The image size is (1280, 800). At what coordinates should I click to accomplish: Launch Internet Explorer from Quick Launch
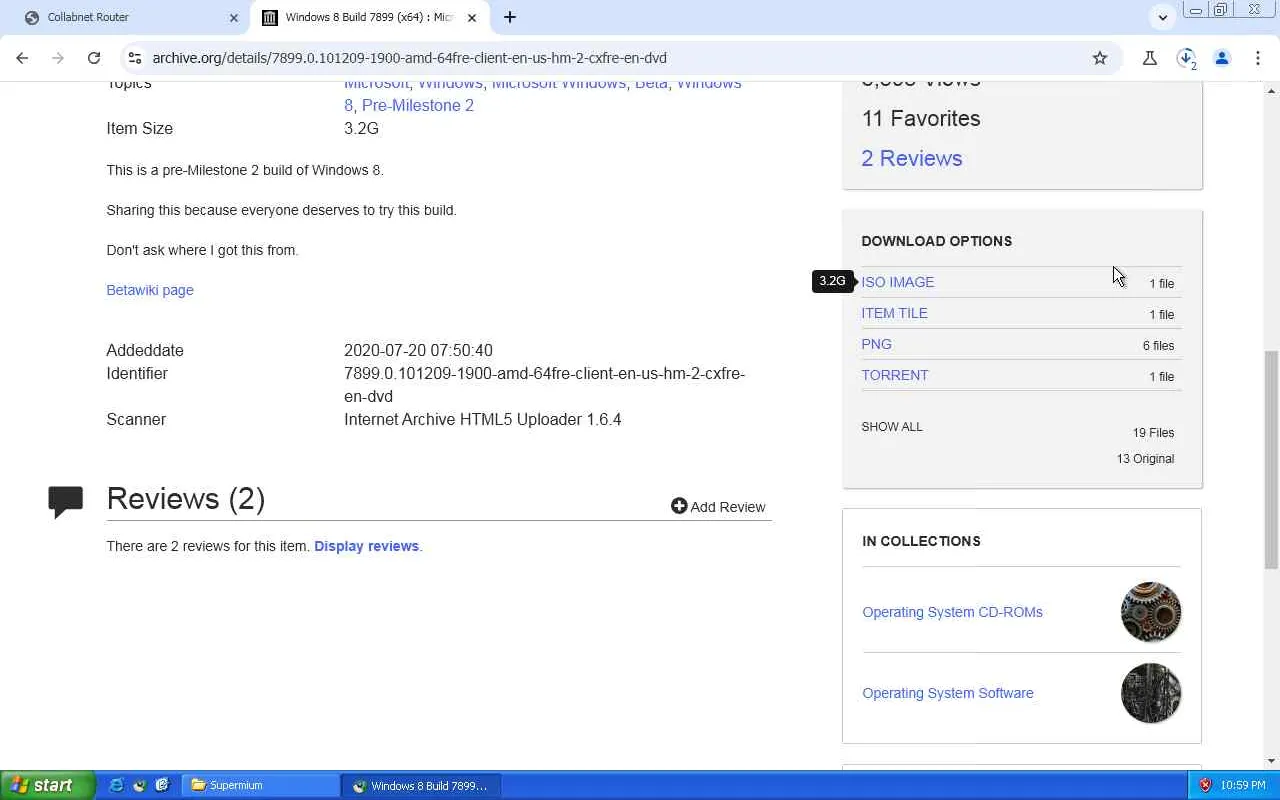point(116,785)
